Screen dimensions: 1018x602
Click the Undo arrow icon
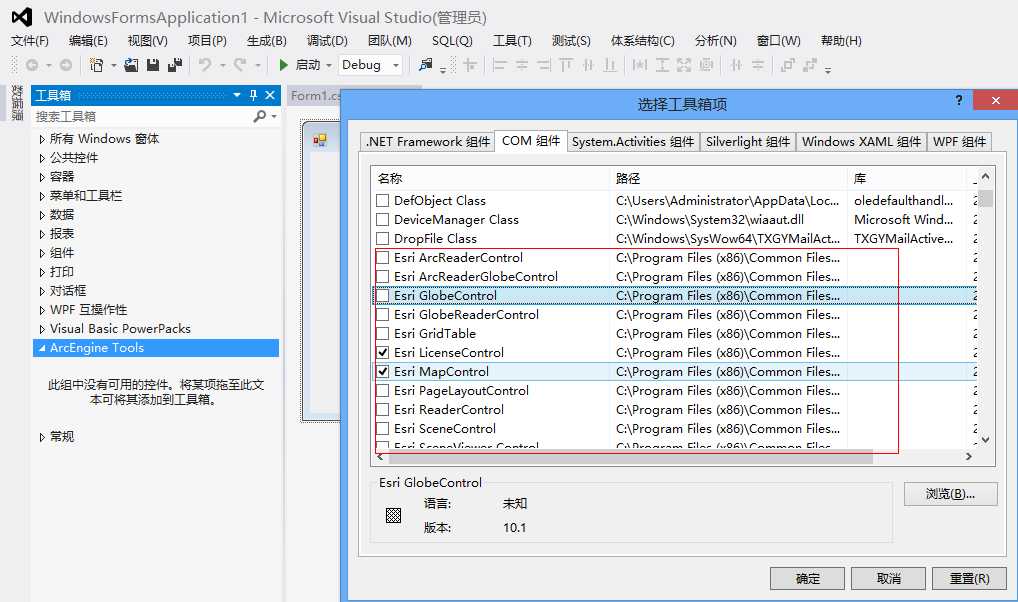(x=205, y=65)
